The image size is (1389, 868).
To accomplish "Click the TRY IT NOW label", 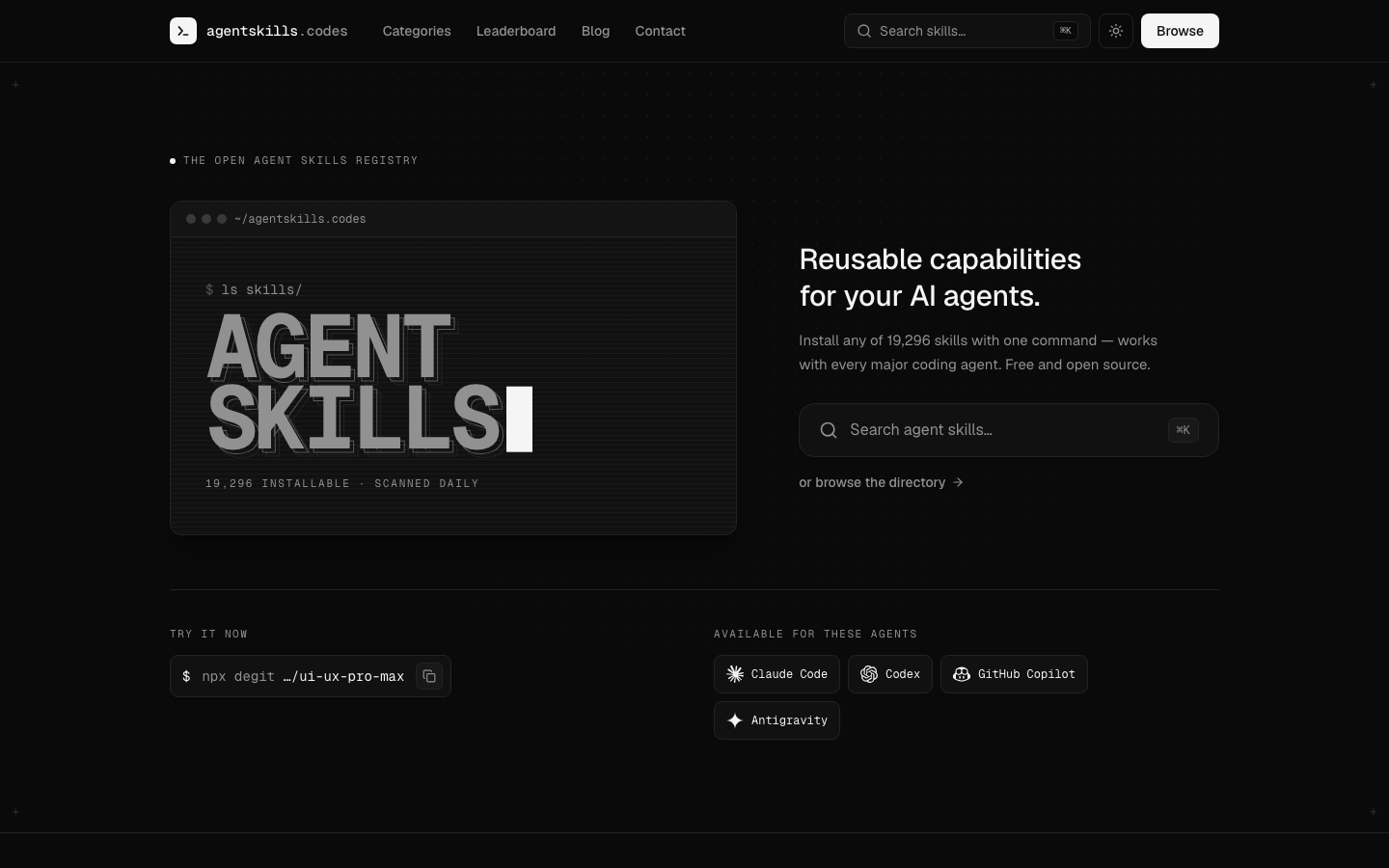I will point(208,634).
